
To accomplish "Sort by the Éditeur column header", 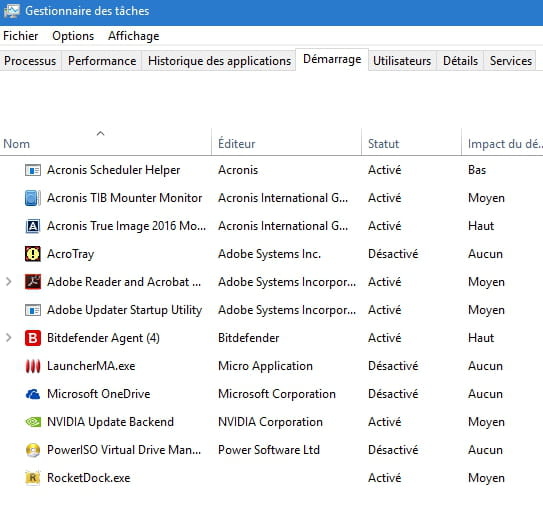I will (x=286, y=142).
